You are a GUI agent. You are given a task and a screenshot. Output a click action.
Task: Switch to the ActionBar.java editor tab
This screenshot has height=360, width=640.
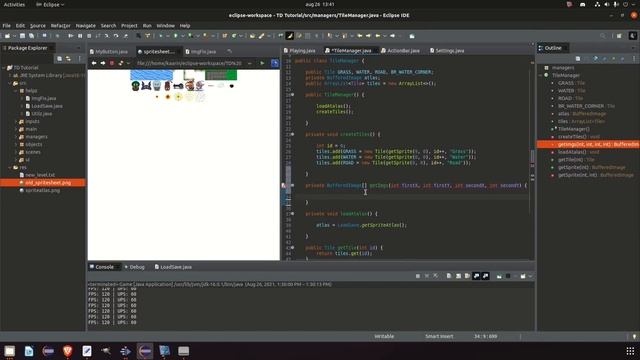pos(400,51)
